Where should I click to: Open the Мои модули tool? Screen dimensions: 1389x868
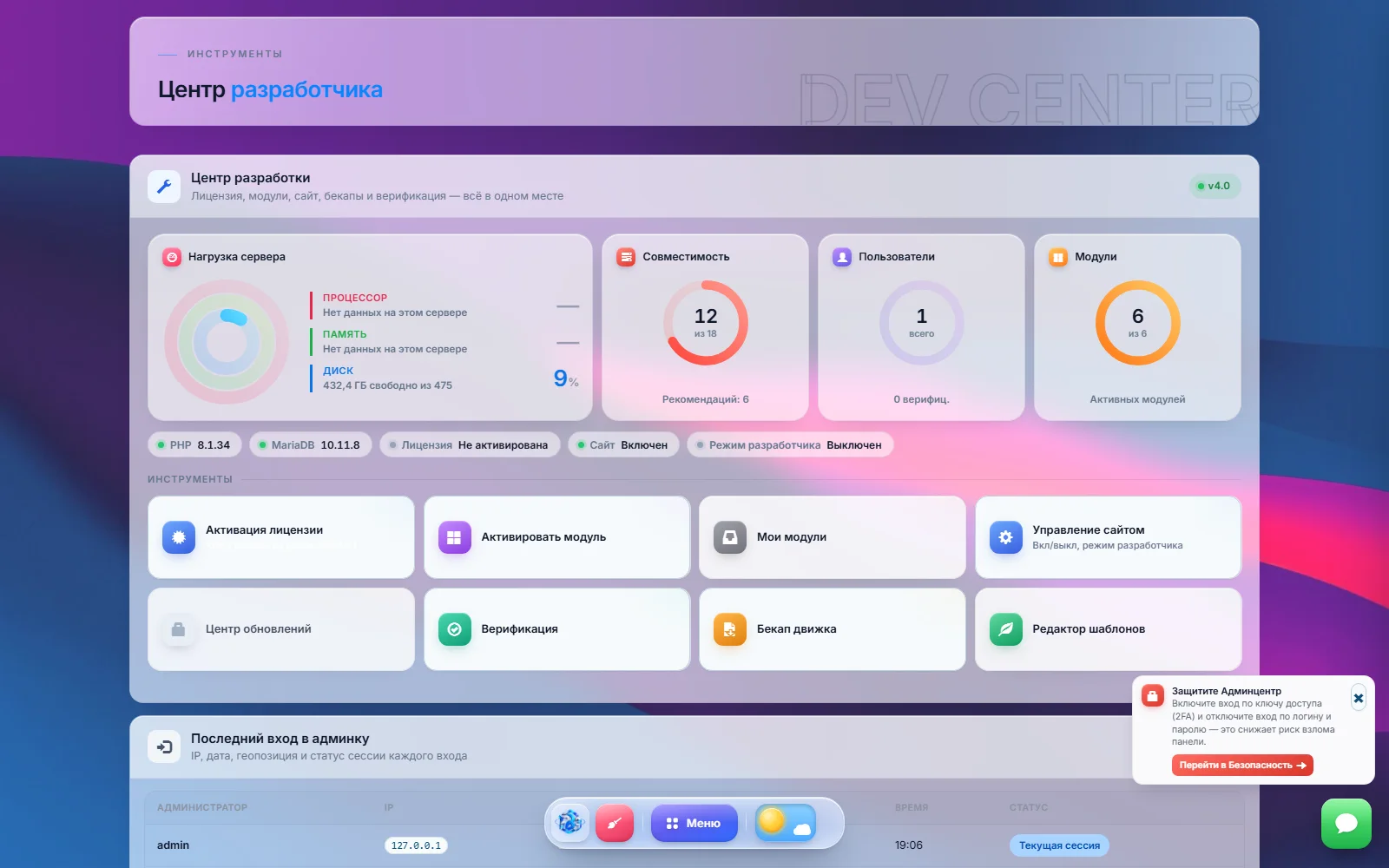point(833,537)
